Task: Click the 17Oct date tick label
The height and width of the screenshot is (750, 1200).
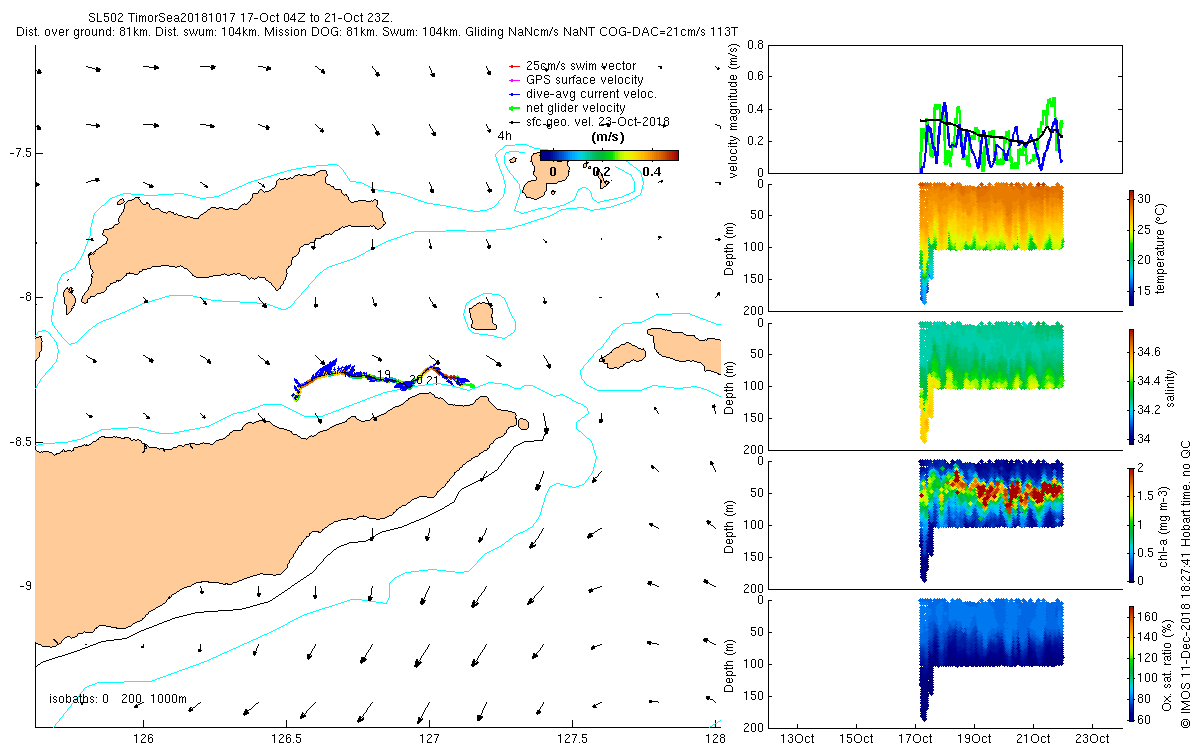Action: coord(915,738)
